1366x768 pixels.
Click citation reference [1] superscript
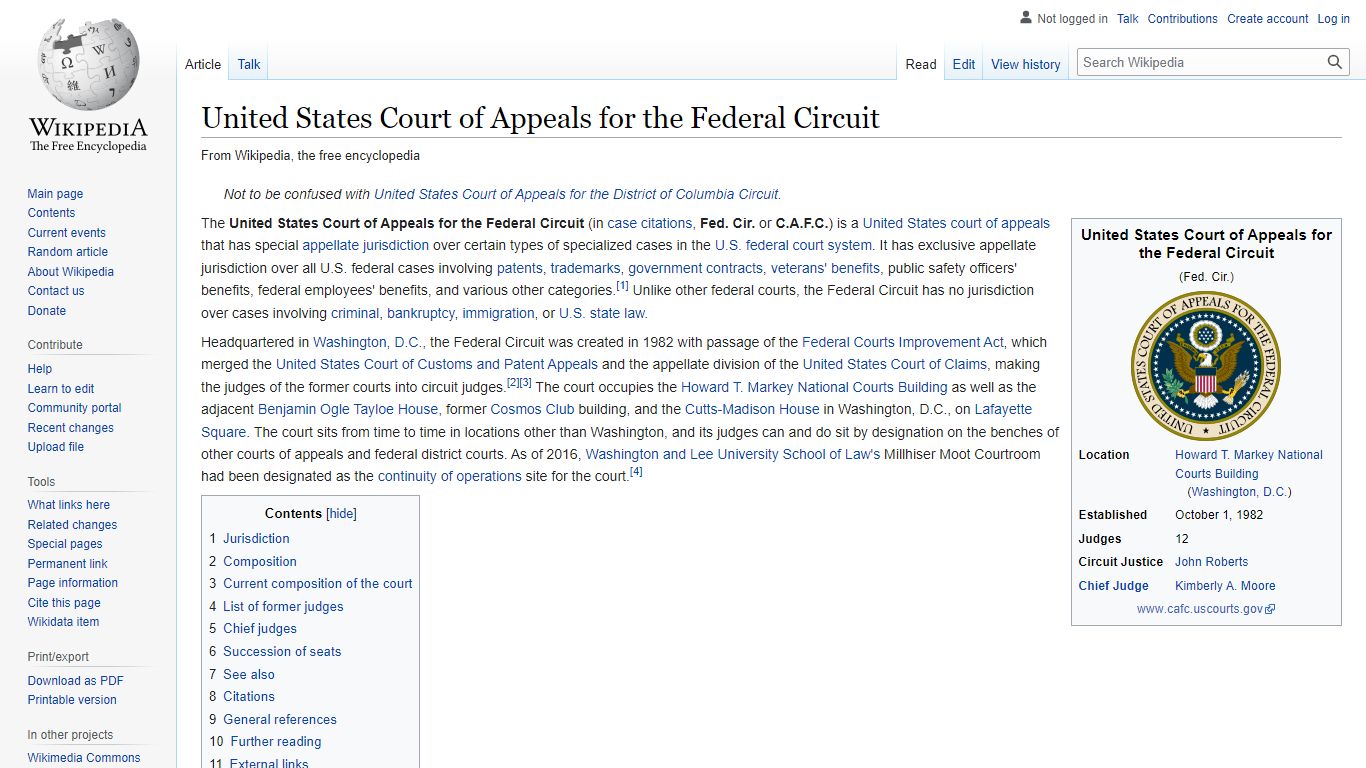[x=622, y=286]
